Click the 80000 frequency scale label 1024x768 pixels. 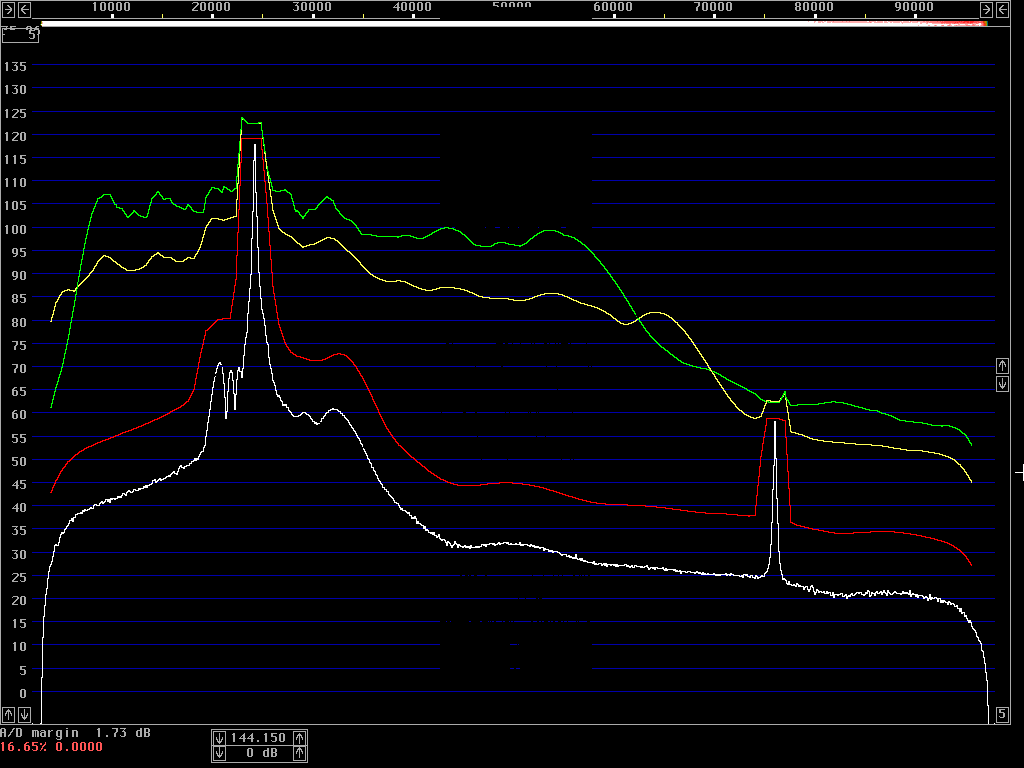814,7
